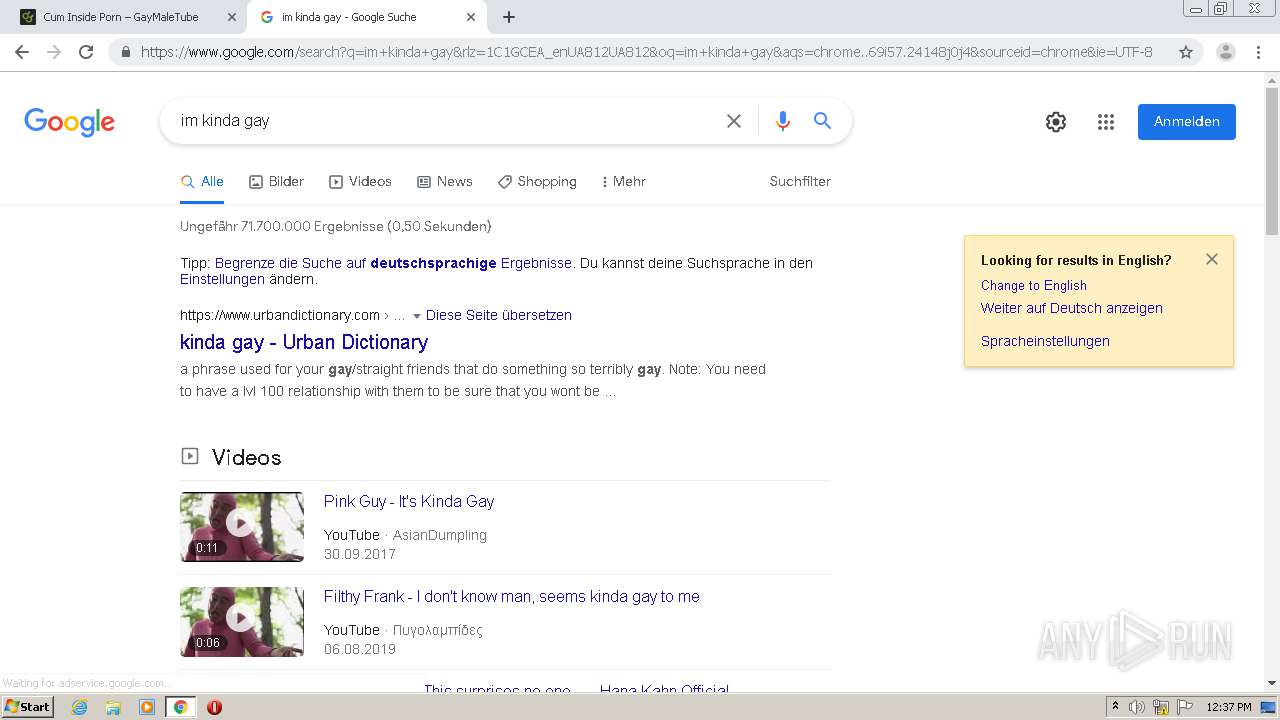Open the Google apps grid
The image size is (1280, 720).
pos(1106,122)
